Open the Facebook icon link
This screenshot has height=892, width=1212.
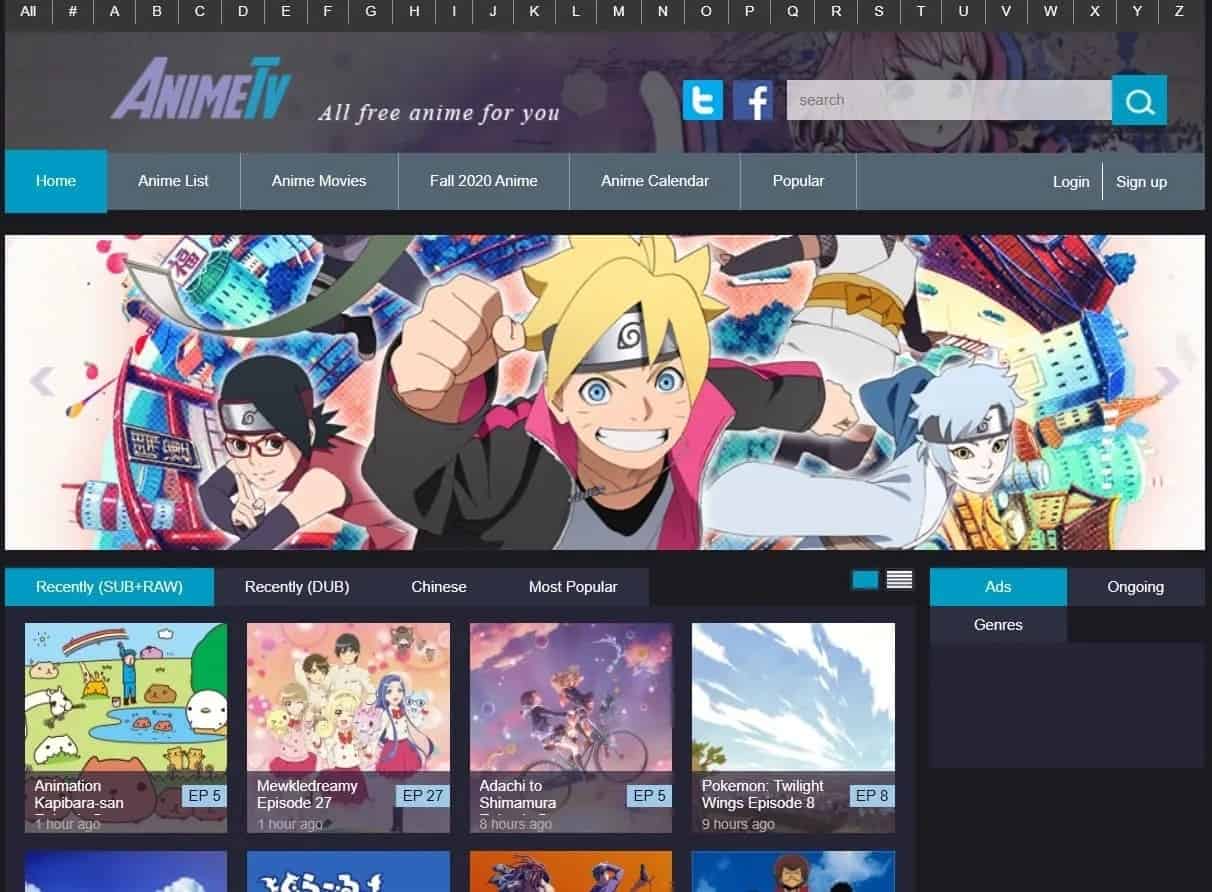(753, 100)
